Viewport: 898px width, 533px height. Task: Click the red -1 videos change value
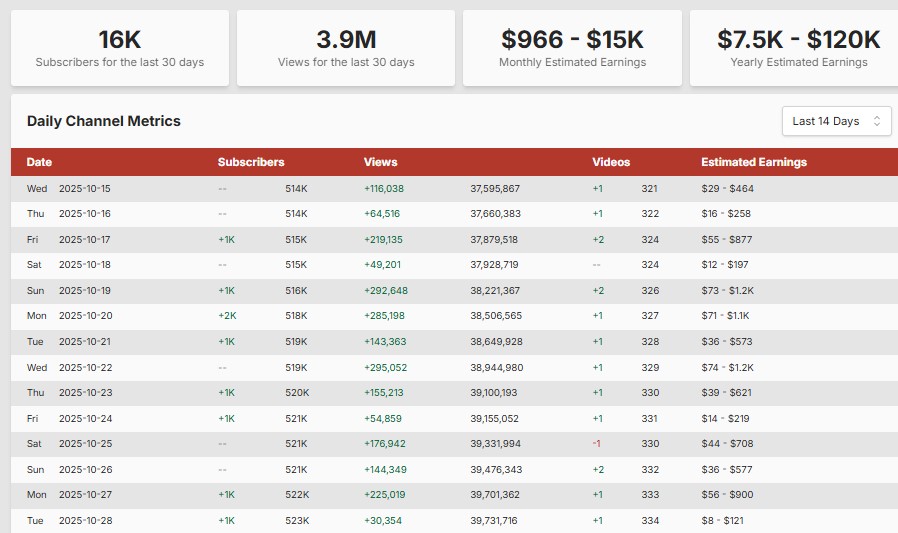click(596, 444)
